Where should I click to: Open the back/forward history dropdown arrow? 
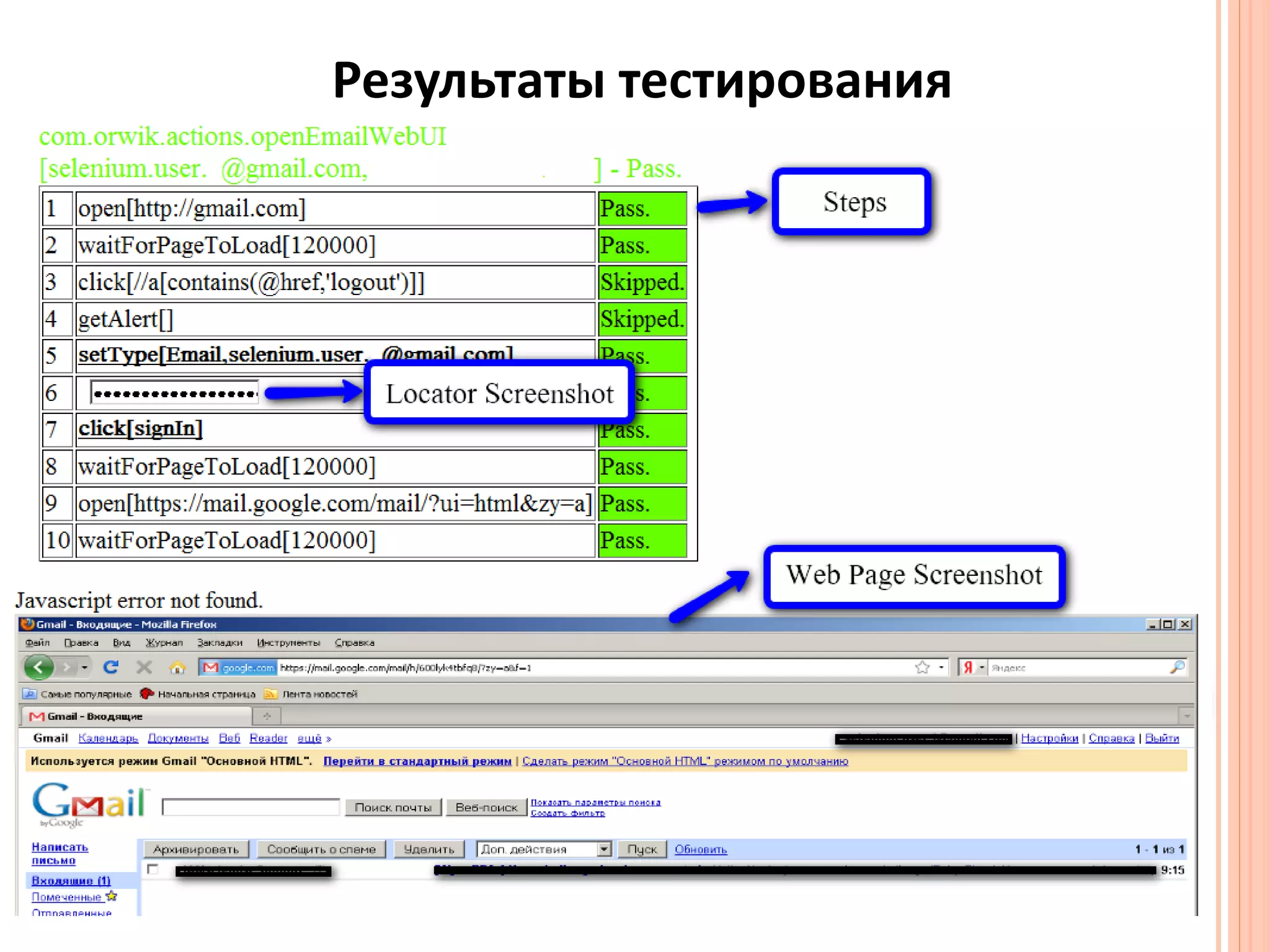click(x=84, y=668)
